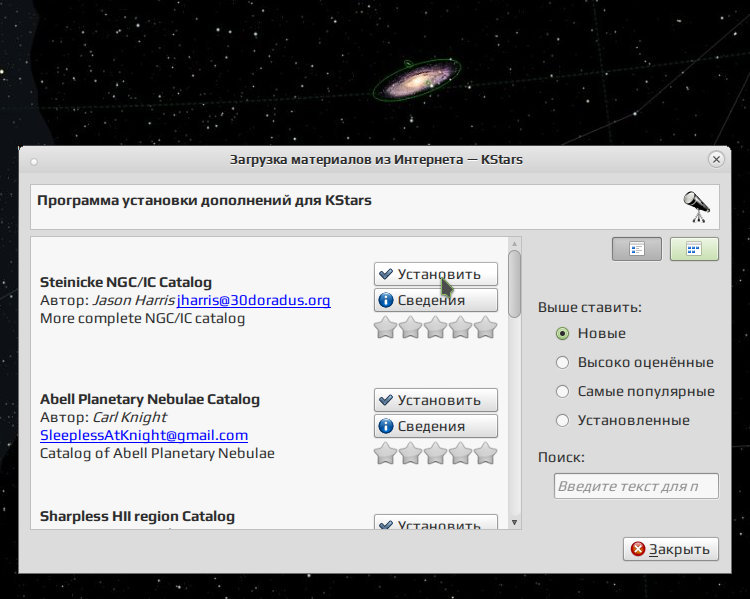The width and height of the screenshot is (750, 599).
Task: Close the dialog with Закрыть button
Action: click(671, 549)
